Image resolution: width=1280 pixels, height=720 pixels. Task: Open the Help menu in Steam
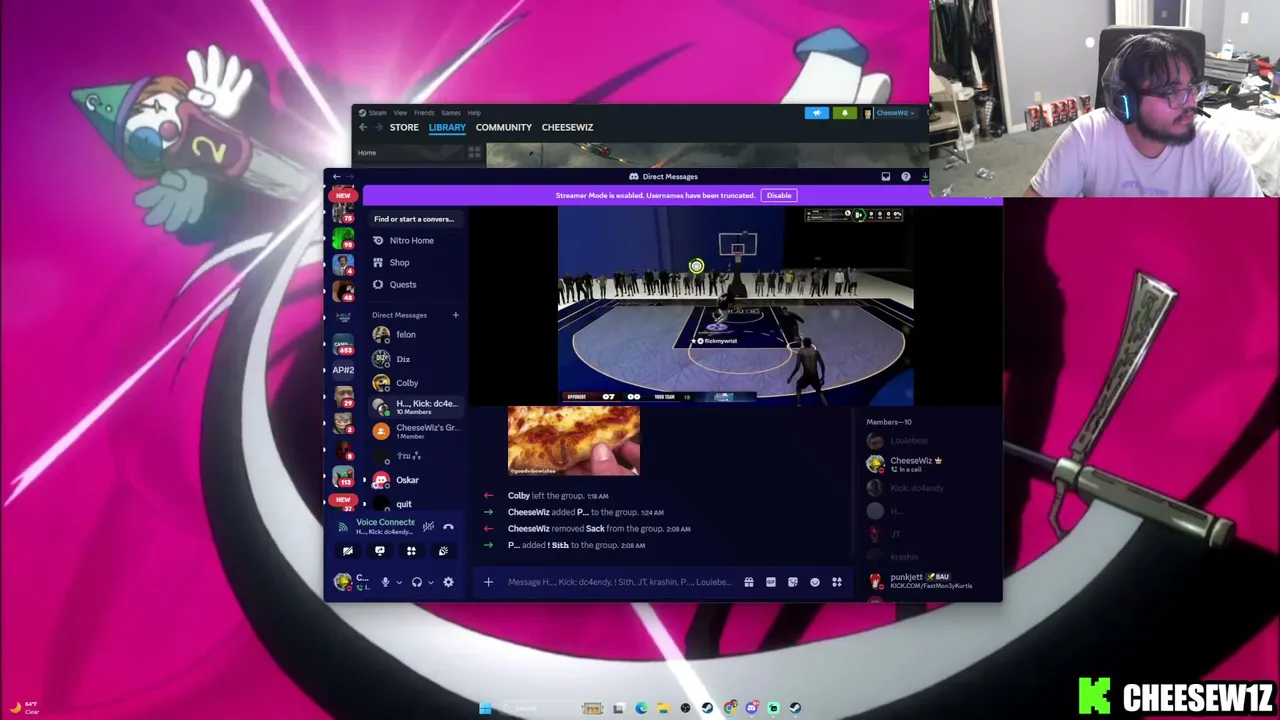(474, 113)
